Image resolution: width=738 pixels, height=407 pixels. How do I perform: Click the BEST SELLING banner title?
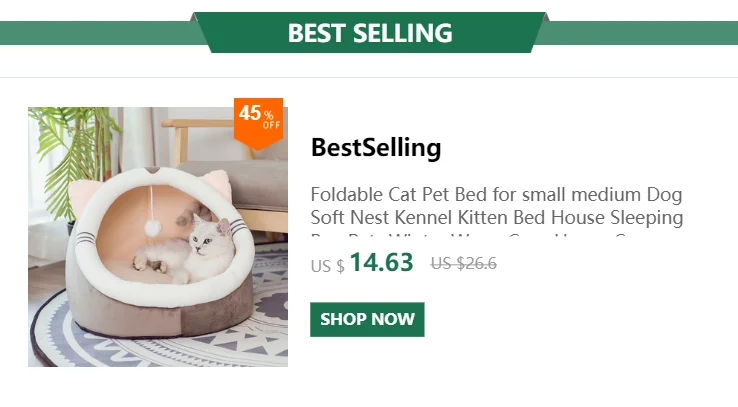370,33
